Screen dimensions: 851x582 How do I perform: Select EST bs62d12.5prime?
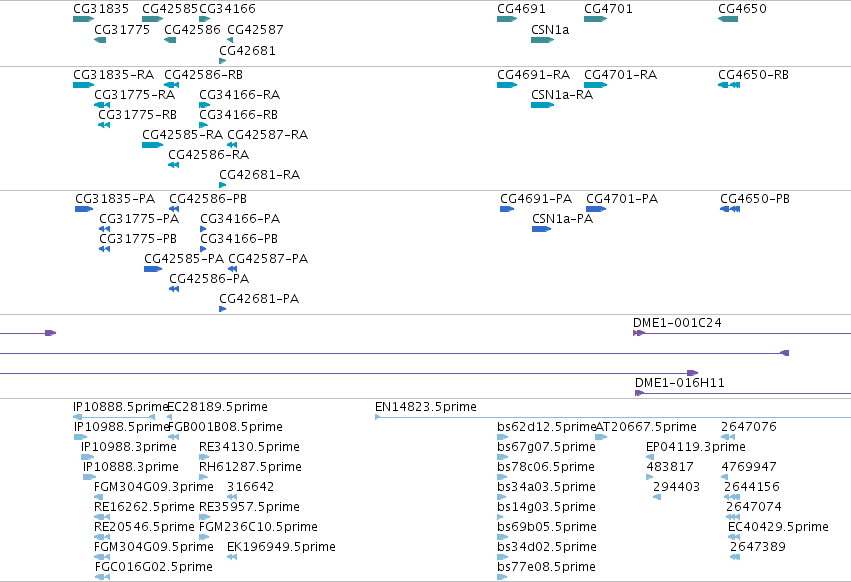[547, 427]
